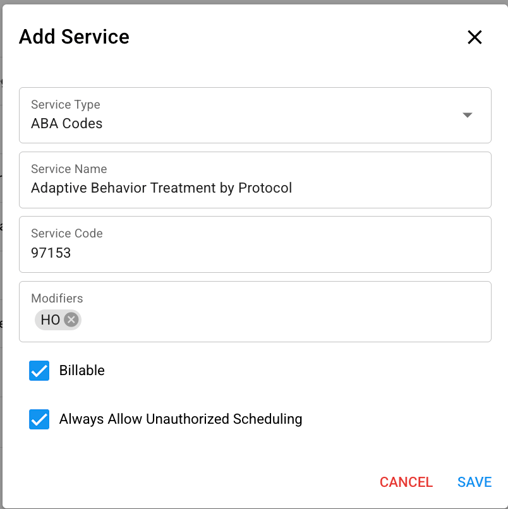Screen dimensions: 508x509
Task: Remove the HO modifier chip
Action: [71, 320]
